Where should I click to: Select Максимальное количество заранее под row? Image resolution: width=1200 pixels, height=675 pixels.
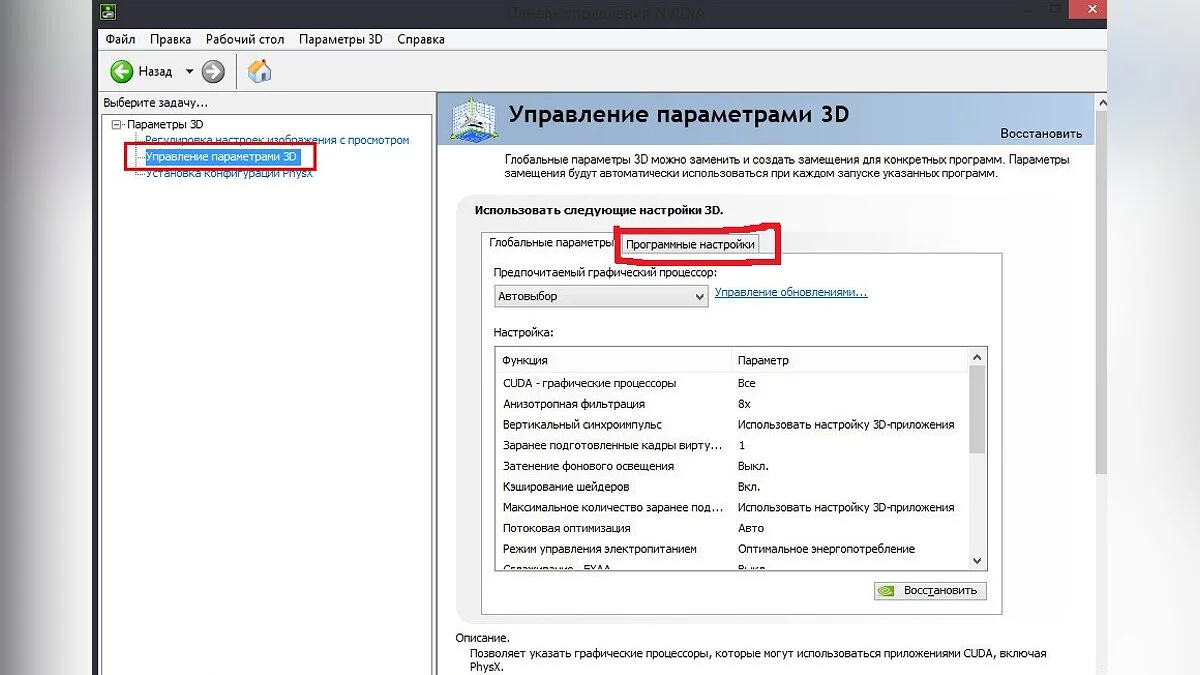point(732,507)
